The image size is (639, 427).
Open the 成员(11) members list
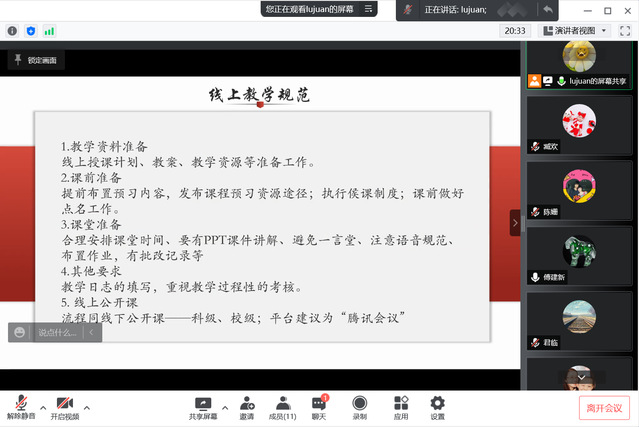(x=283, y=402)
